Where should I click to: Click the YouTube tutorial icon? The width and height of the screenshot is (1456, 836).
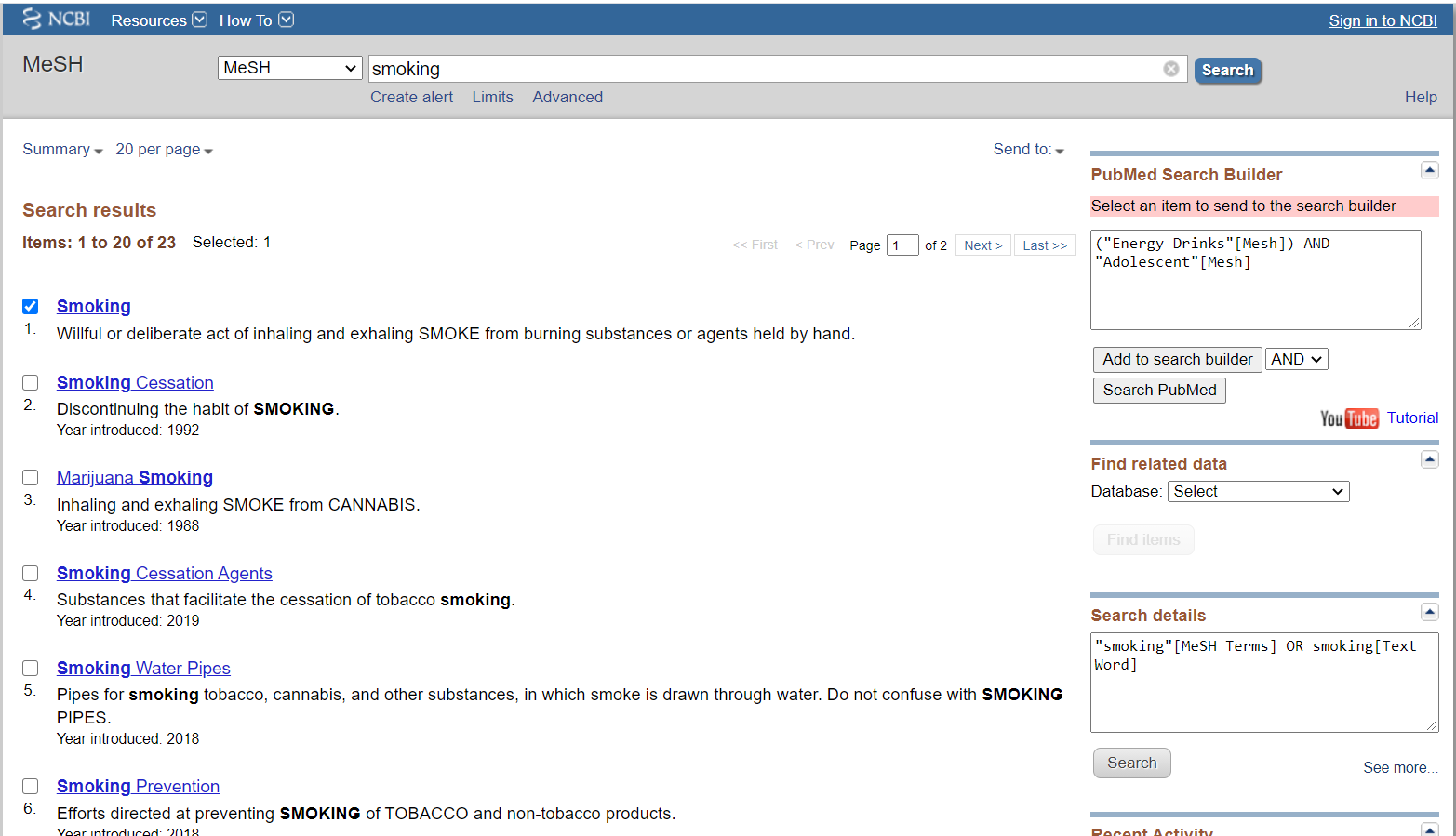tap(1348, 418)
